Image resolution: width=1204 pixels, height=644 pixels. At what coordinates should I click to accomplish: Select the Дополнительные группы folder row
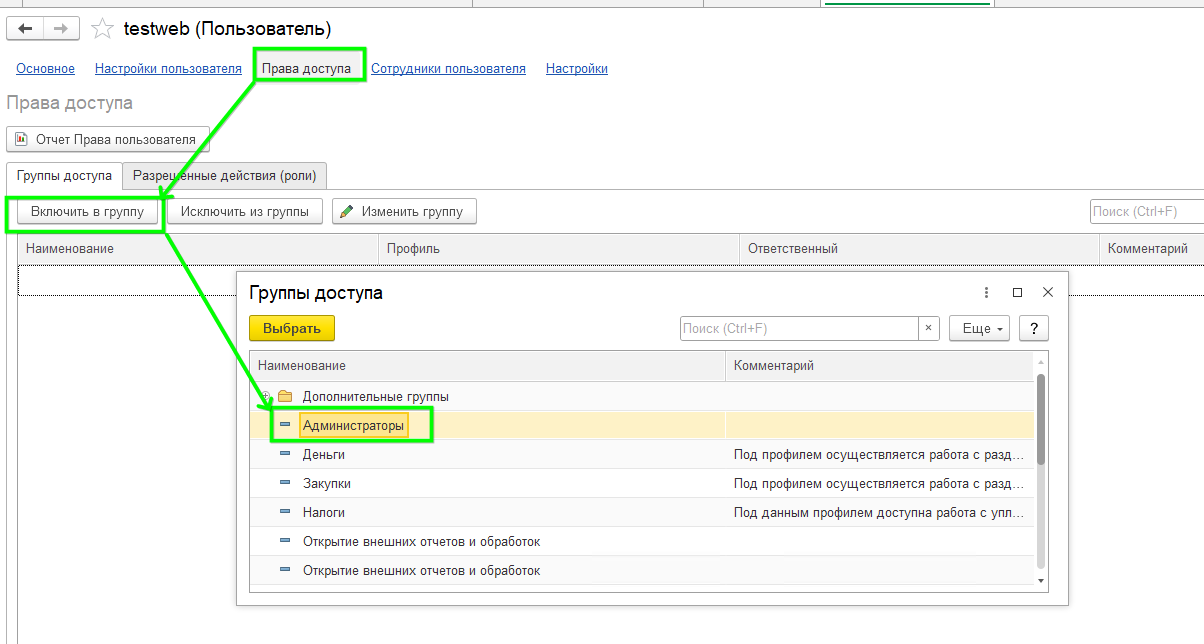click(x=641, y=396)
